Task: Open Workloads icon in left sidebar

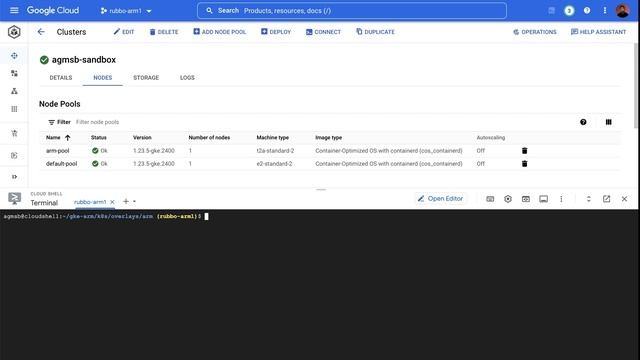Action: pos(14,73)
